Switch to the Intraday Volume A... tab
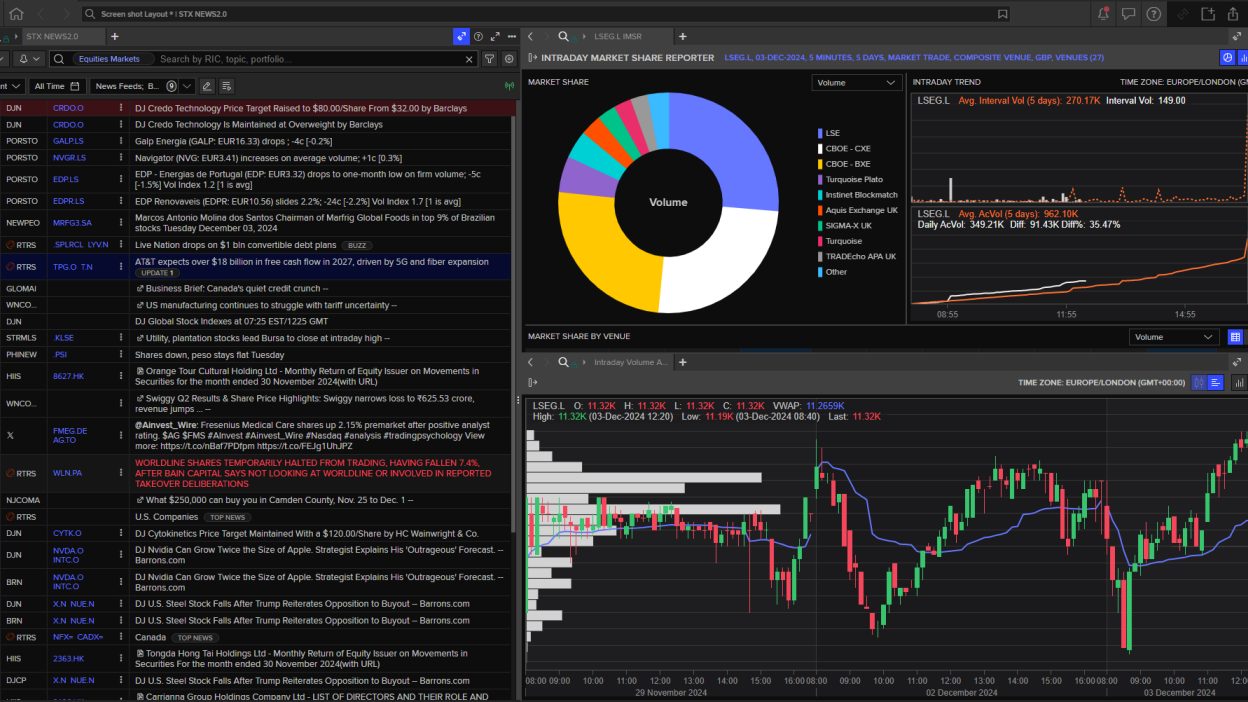 coord(631,362)
